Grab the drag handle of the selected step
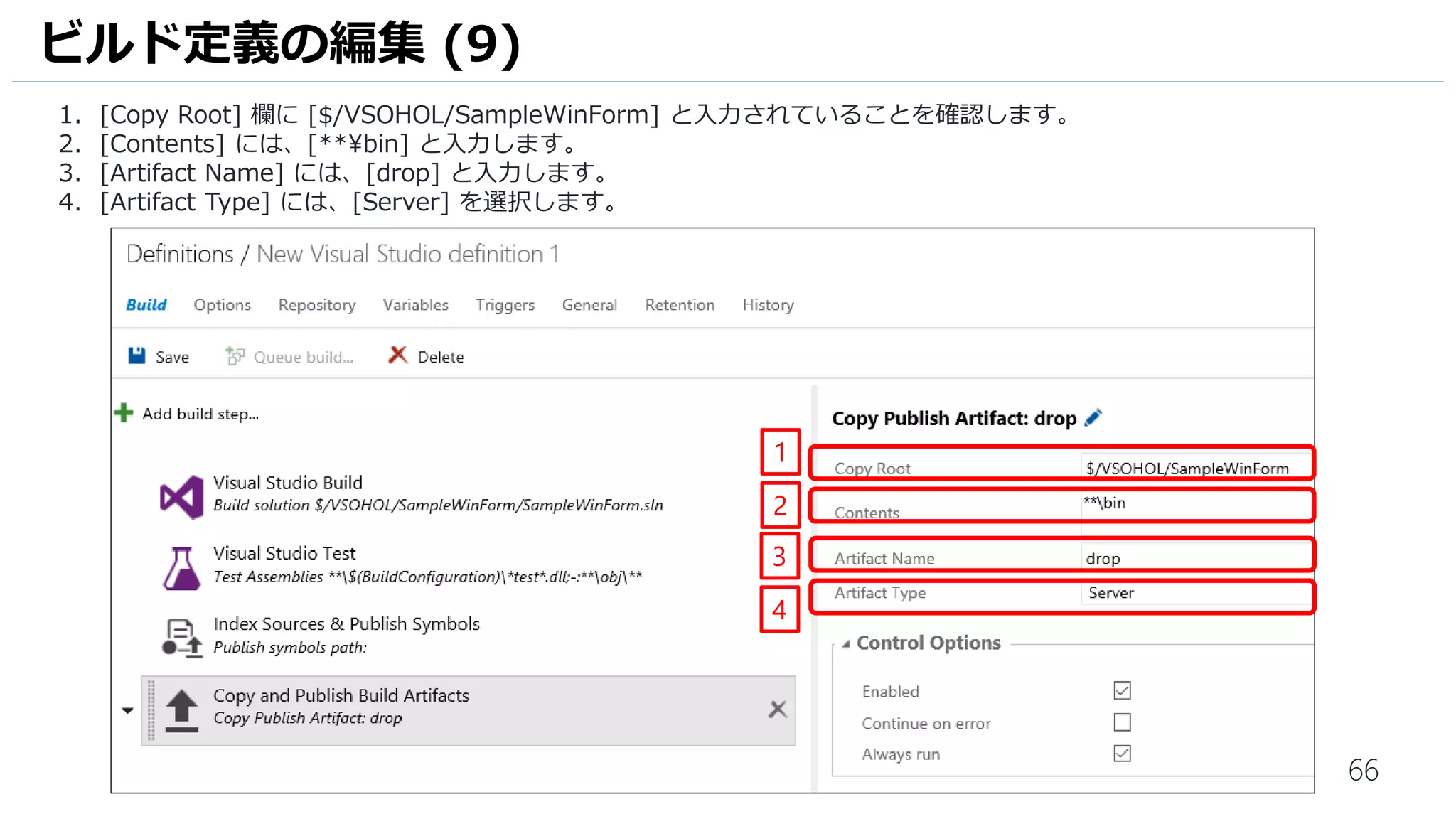This screenshot has height=819, width=1456. [x=151, y=710]
